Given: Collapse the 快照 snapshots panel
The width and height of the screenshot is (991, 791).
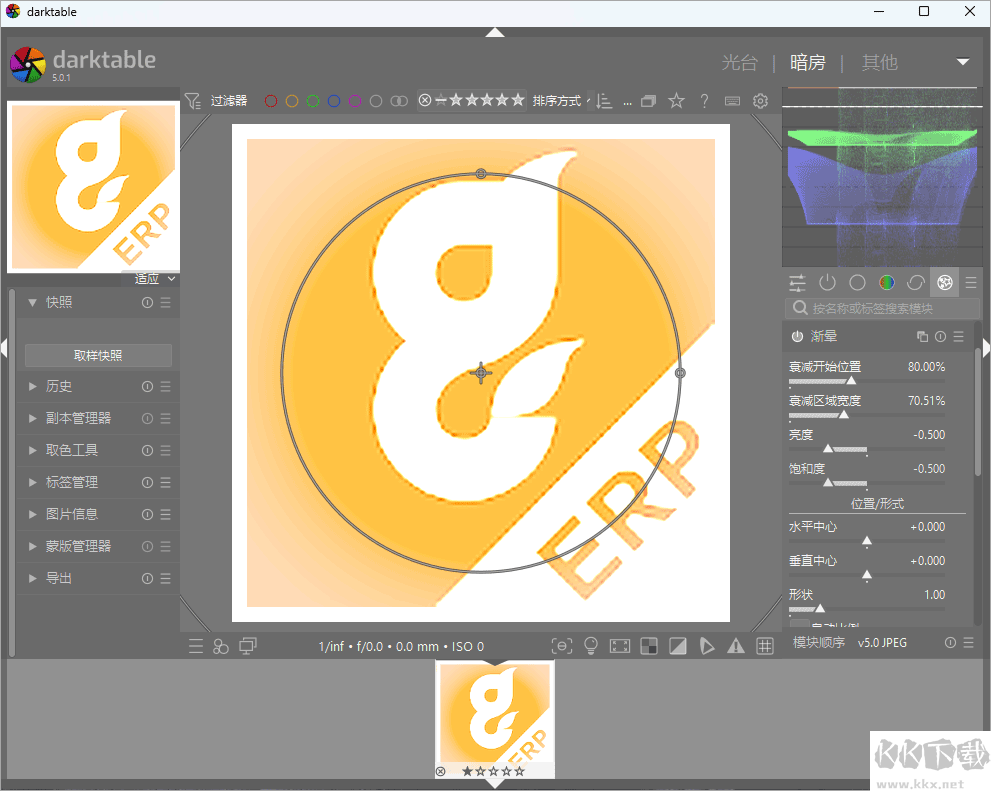Looking at the screenshot, I should click(32, 303).
